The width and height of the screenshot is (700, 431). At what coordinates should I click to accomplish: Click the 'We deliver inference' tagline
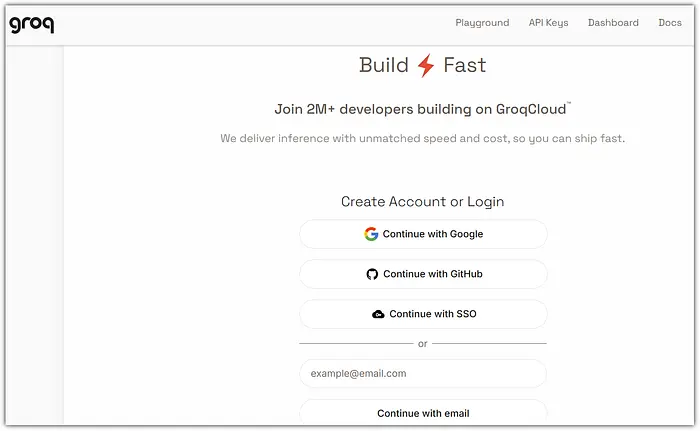pyautogui.click(x=422, y=138)
